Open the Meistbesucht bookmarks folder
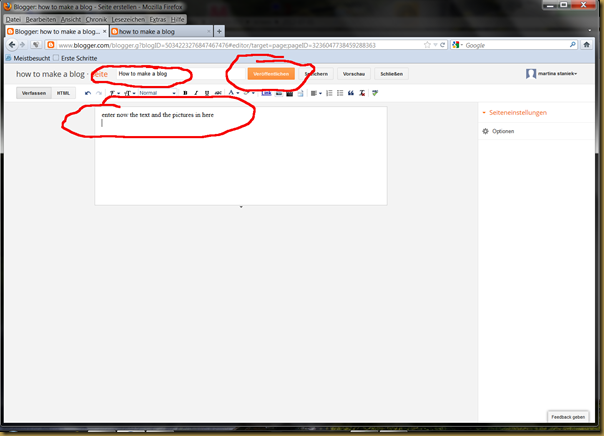Viewport: 604px width, 436px height. coord(28,58)
